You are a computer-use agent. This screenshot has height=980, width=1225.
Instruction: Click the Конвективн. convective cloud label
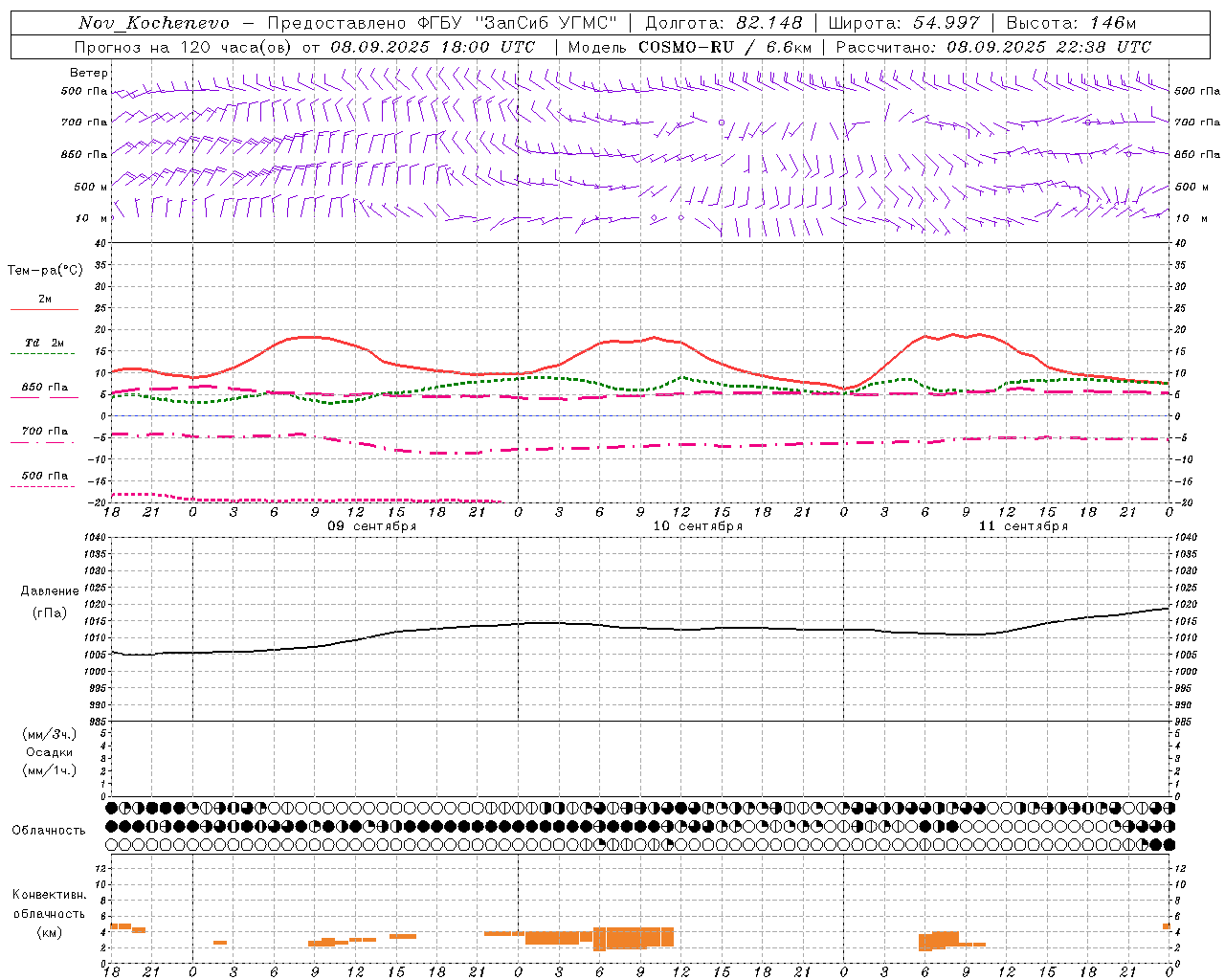pyautogui.click(x=49, y=895)
